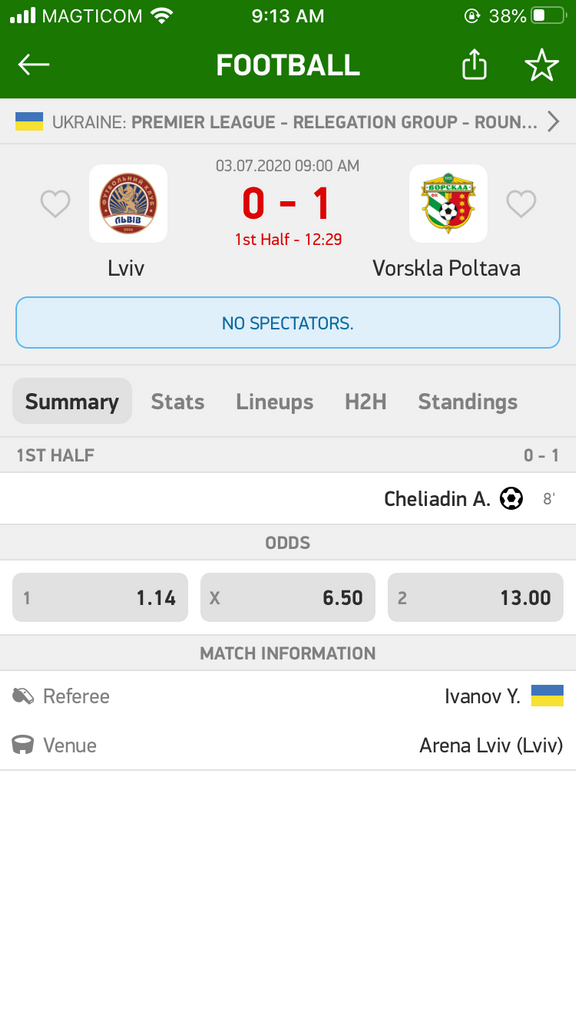This screenshot has width=576, height=1024.
Task: Tap the Ukraine flag next to league name
Action: click(x=29, y=121)
